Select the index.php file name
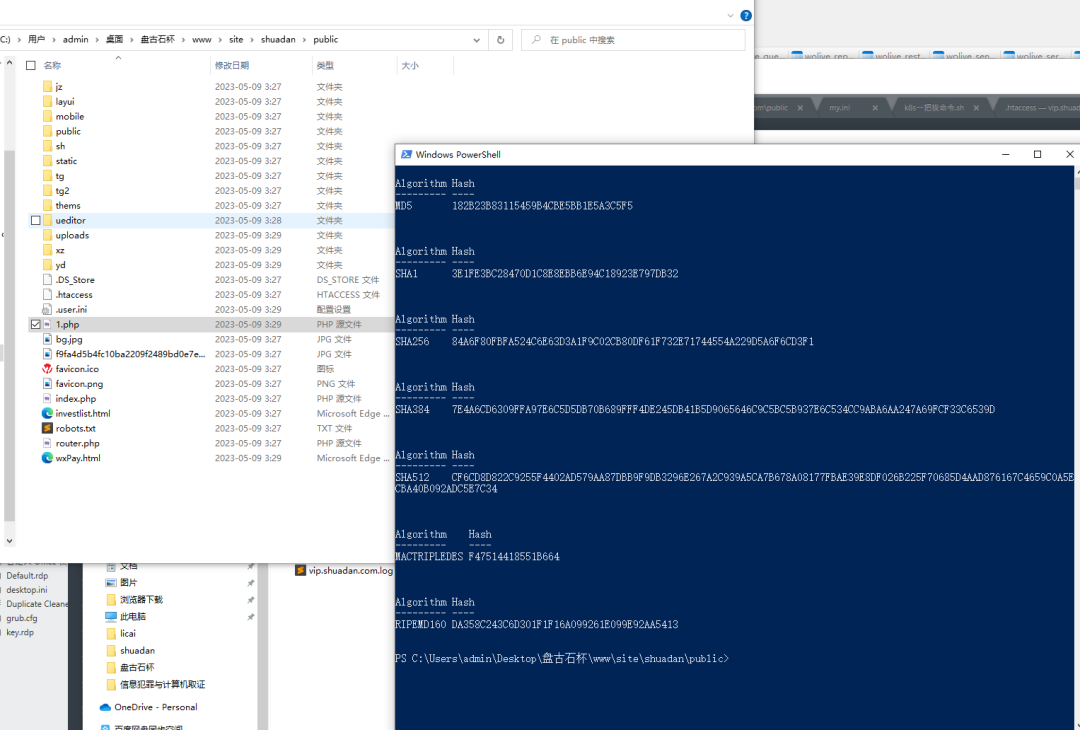Image resolution: width=1080 pixels, height=730 pixels. pos(76,399)
